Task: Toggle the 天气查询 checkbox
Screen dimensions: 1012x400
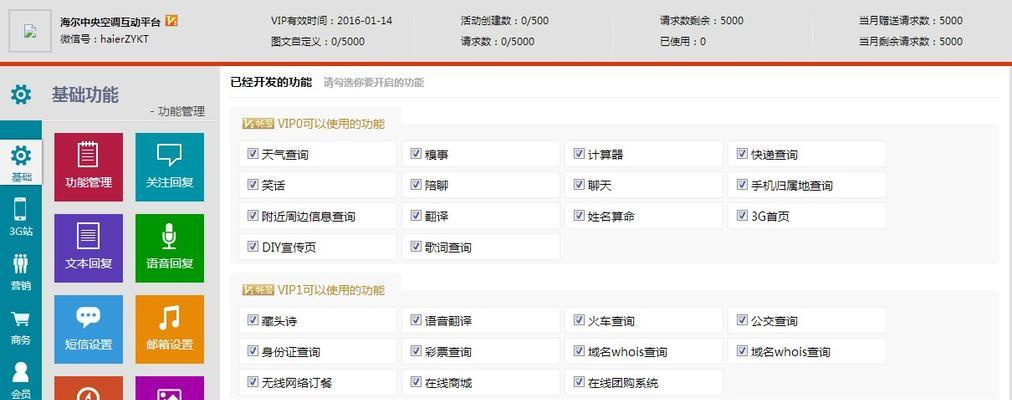Action: pyautogui.click(x=252, y=154)
